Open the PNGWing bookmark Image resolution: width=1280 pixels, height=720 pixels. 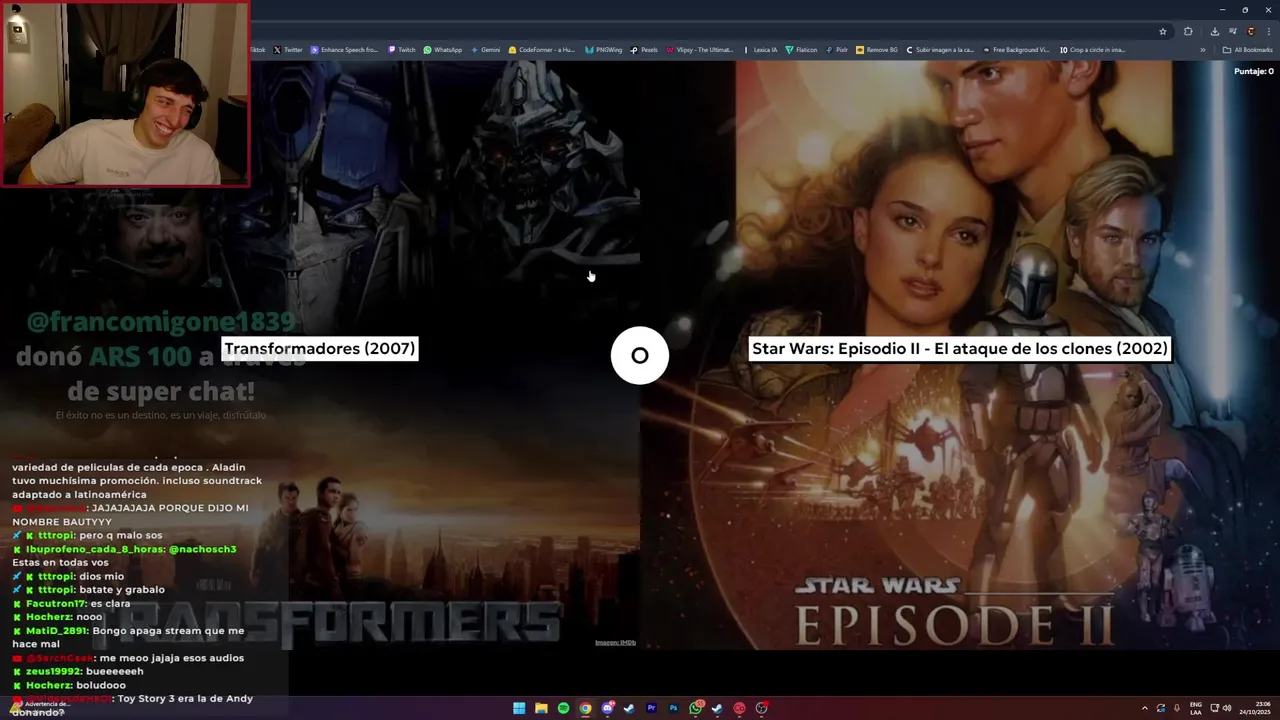click(604, 49)
